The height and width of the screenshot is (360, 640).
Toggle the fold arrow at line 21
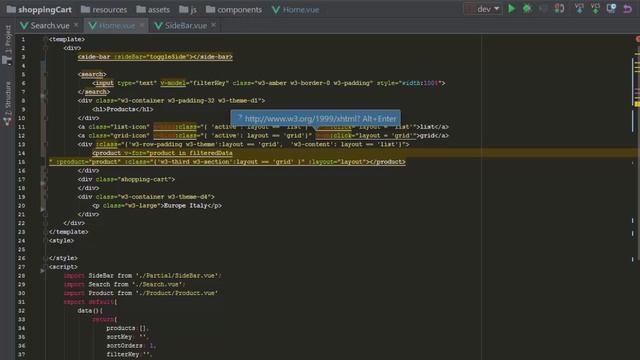point(43,210)
